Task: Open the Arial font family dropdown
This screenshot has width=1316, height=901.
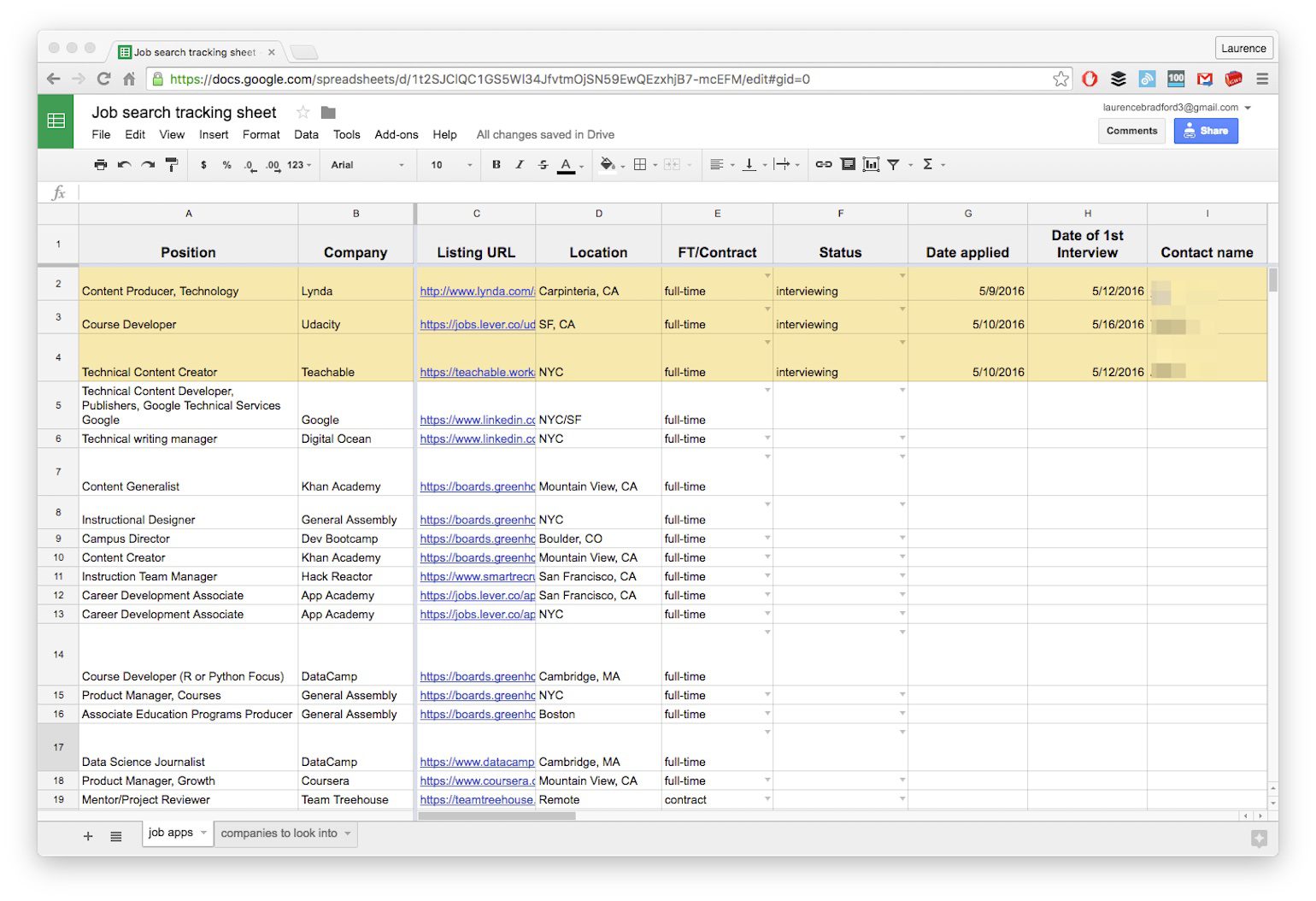Action: 367,165
